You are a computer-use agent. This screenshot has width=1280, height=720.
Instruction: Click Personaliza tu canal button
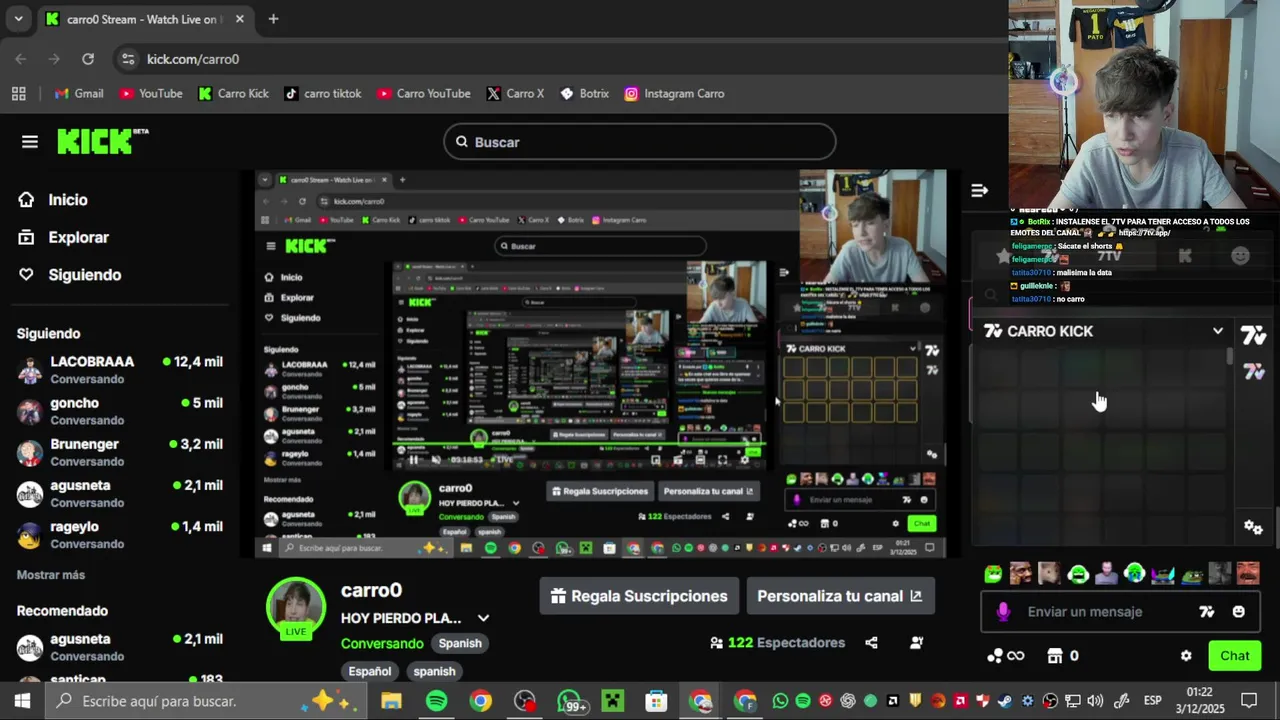tap(840, 596)
